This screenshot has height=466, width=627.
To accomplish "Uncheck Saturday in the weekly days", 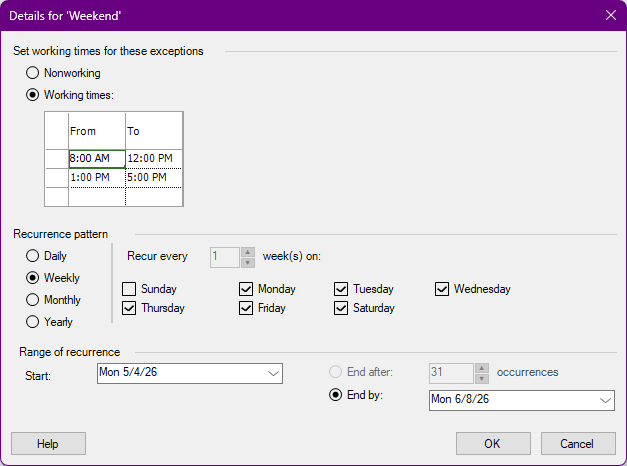I will (x=341, y=308).
